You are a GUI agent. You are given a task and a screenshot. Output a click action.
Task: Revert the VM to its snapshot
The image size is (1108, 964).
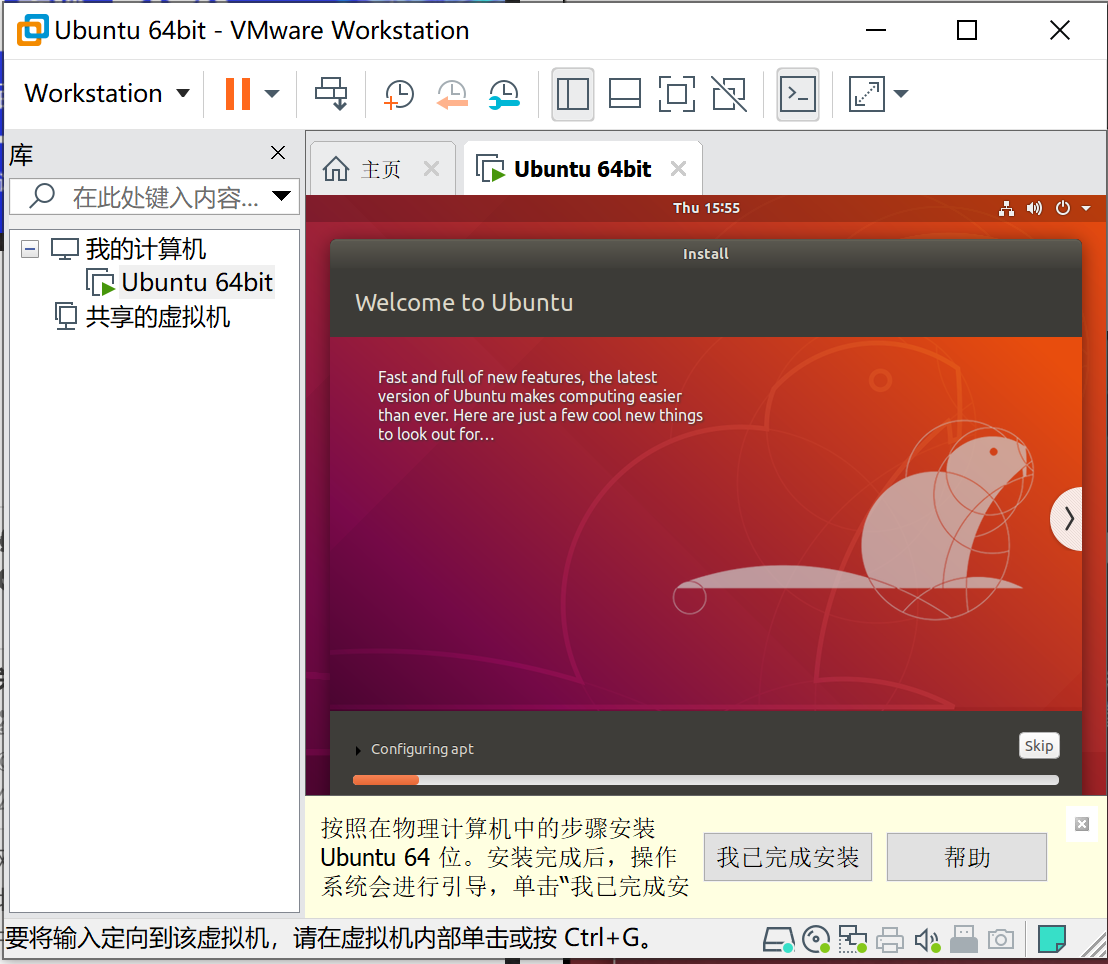pos(451,93)
